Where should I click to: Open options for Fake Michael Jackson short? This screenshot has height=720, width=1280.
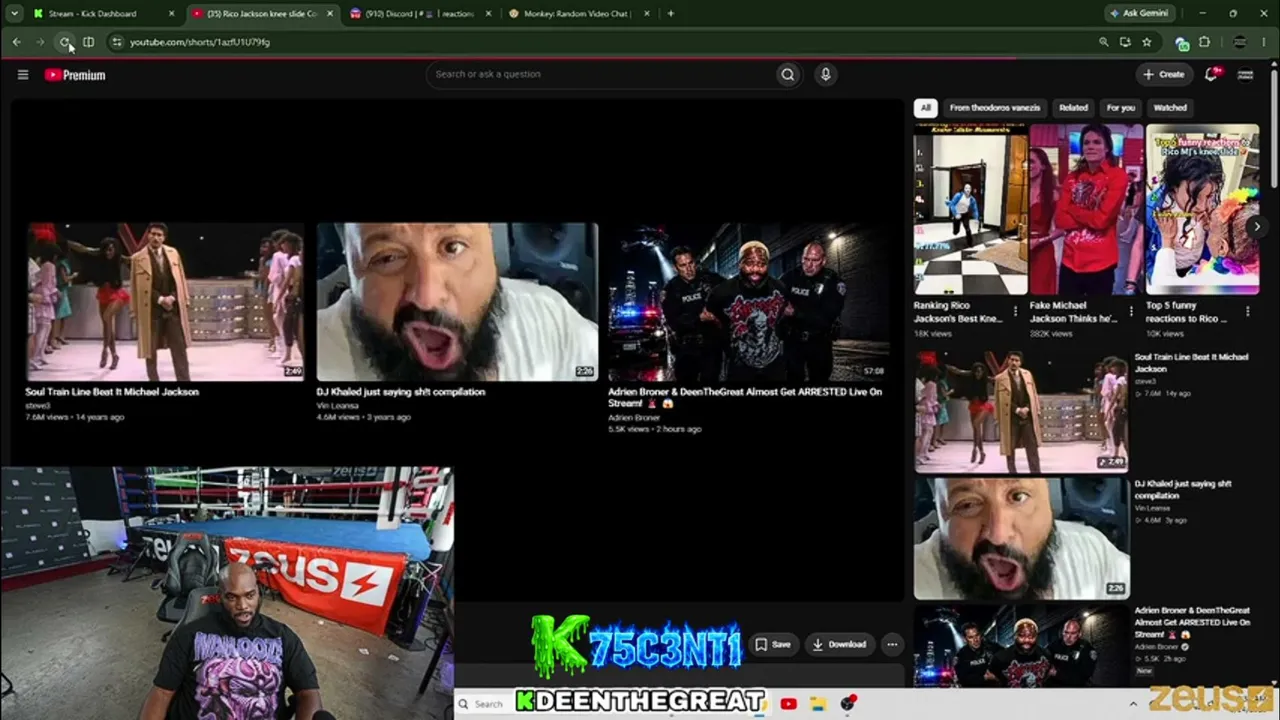(1131, 312)
